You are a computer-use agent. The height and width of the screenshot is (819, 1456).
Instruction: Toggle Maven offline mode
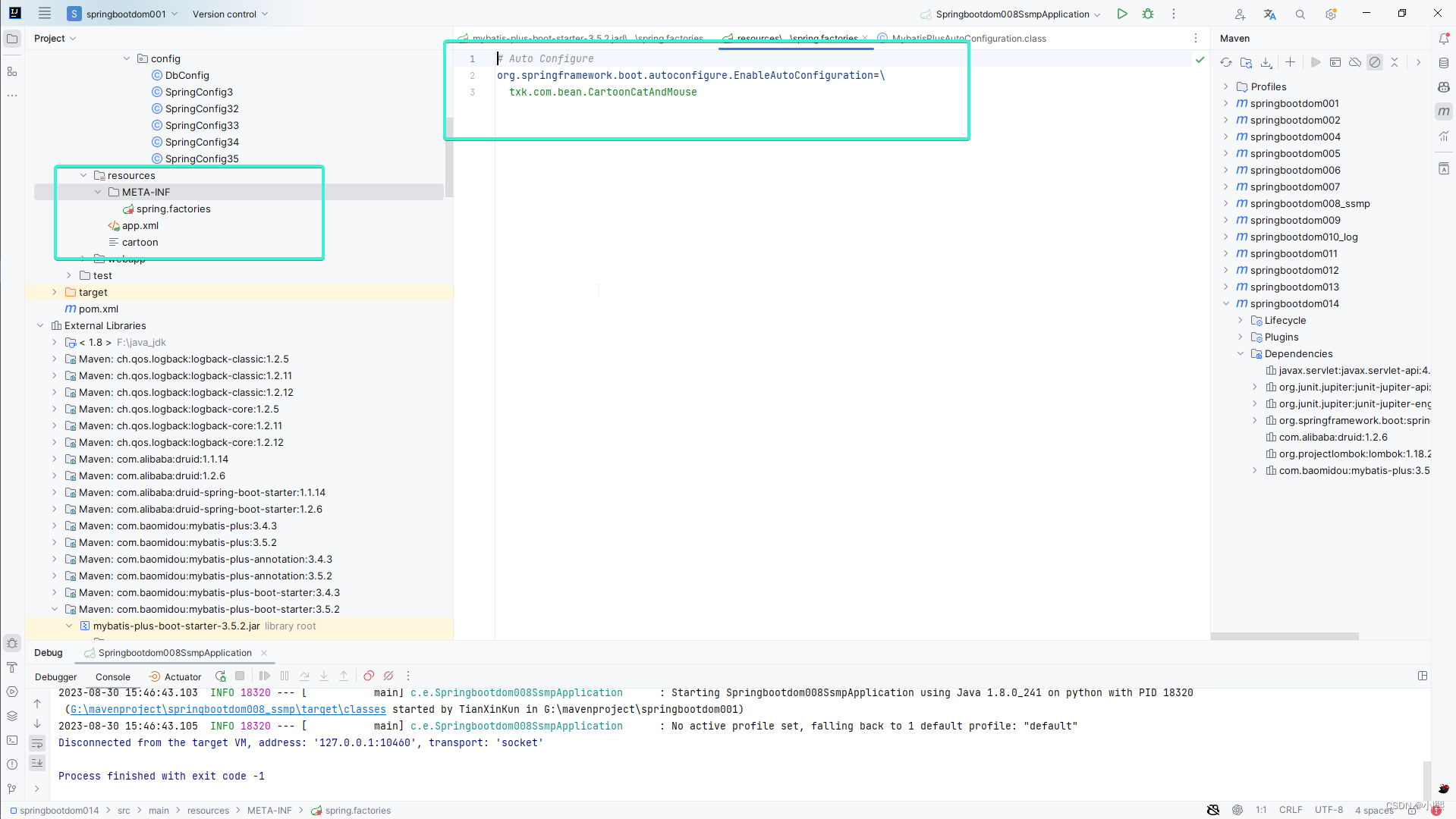click(x=1355, y=62)
